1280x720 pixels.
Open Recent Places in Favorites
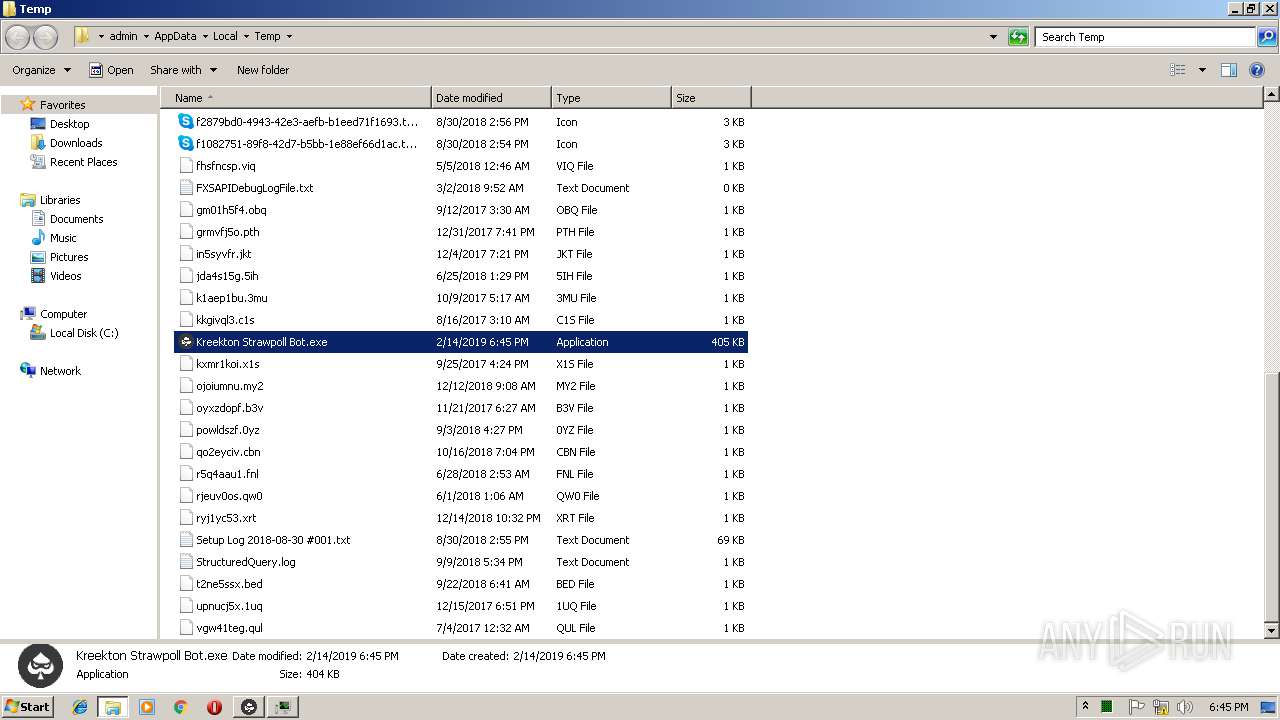pyautogui.click(x=83, y=162)
